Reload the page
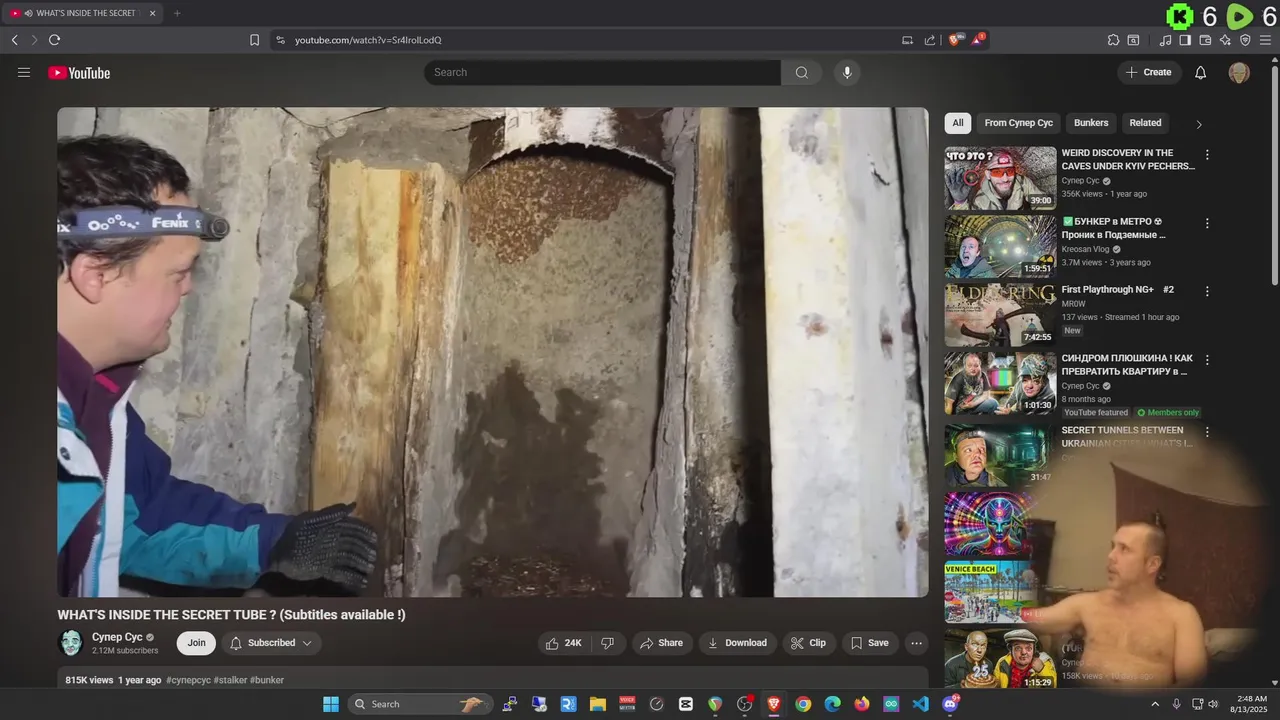Viewport: 1280px width, 720px height. (54, 40)
